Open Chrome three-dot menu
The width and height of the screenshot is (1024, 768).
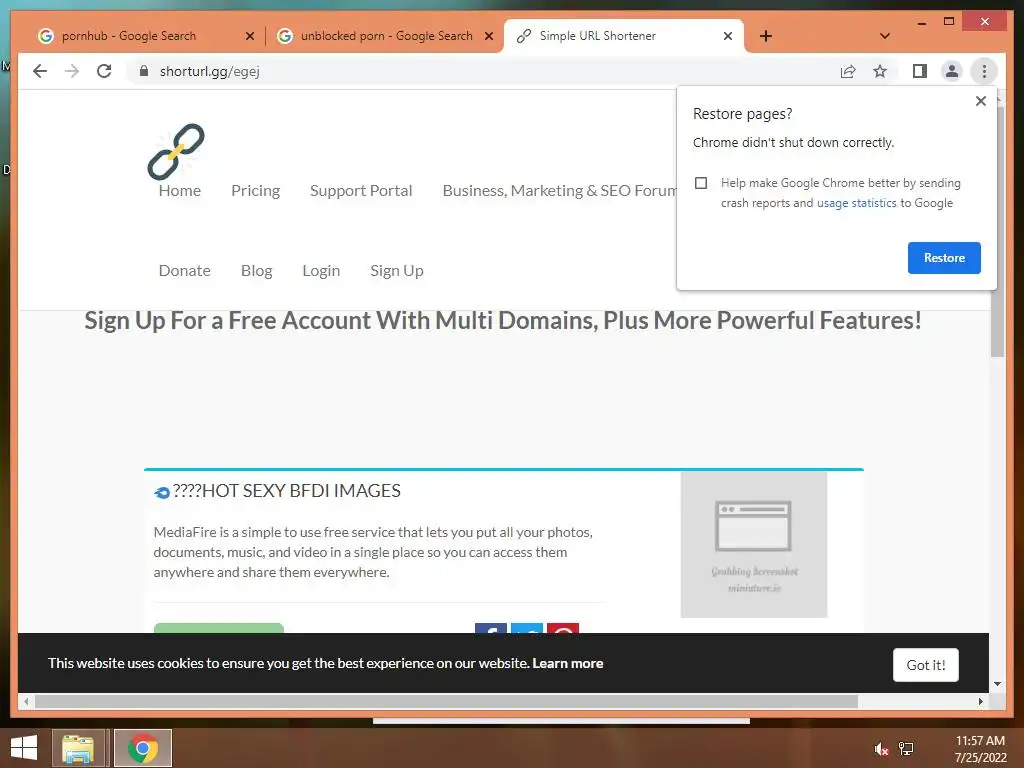click(x=984, y=71)
